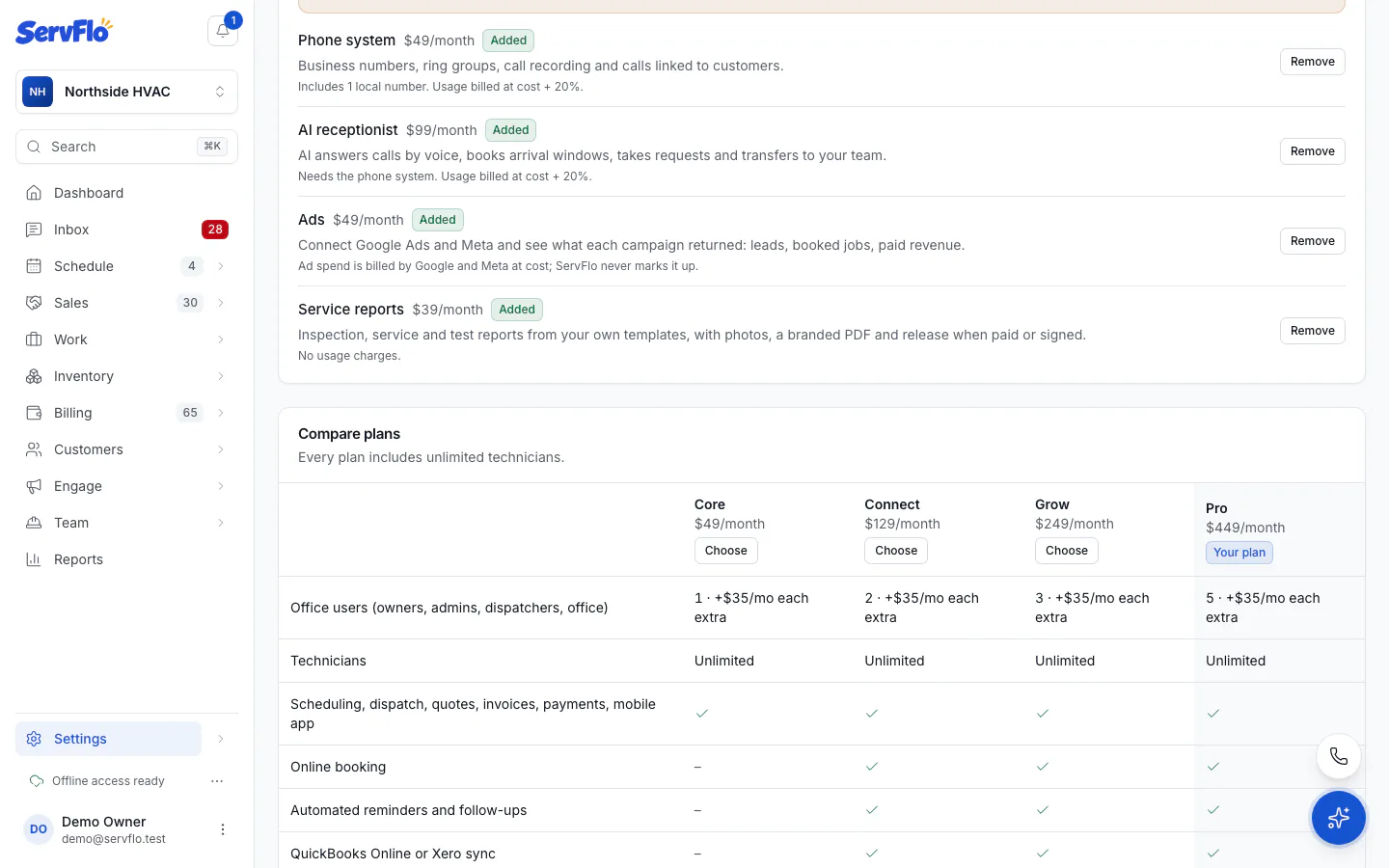Click the Team icon in sidebar
The width and height of the screenshot is (1389, 868).
34,523
